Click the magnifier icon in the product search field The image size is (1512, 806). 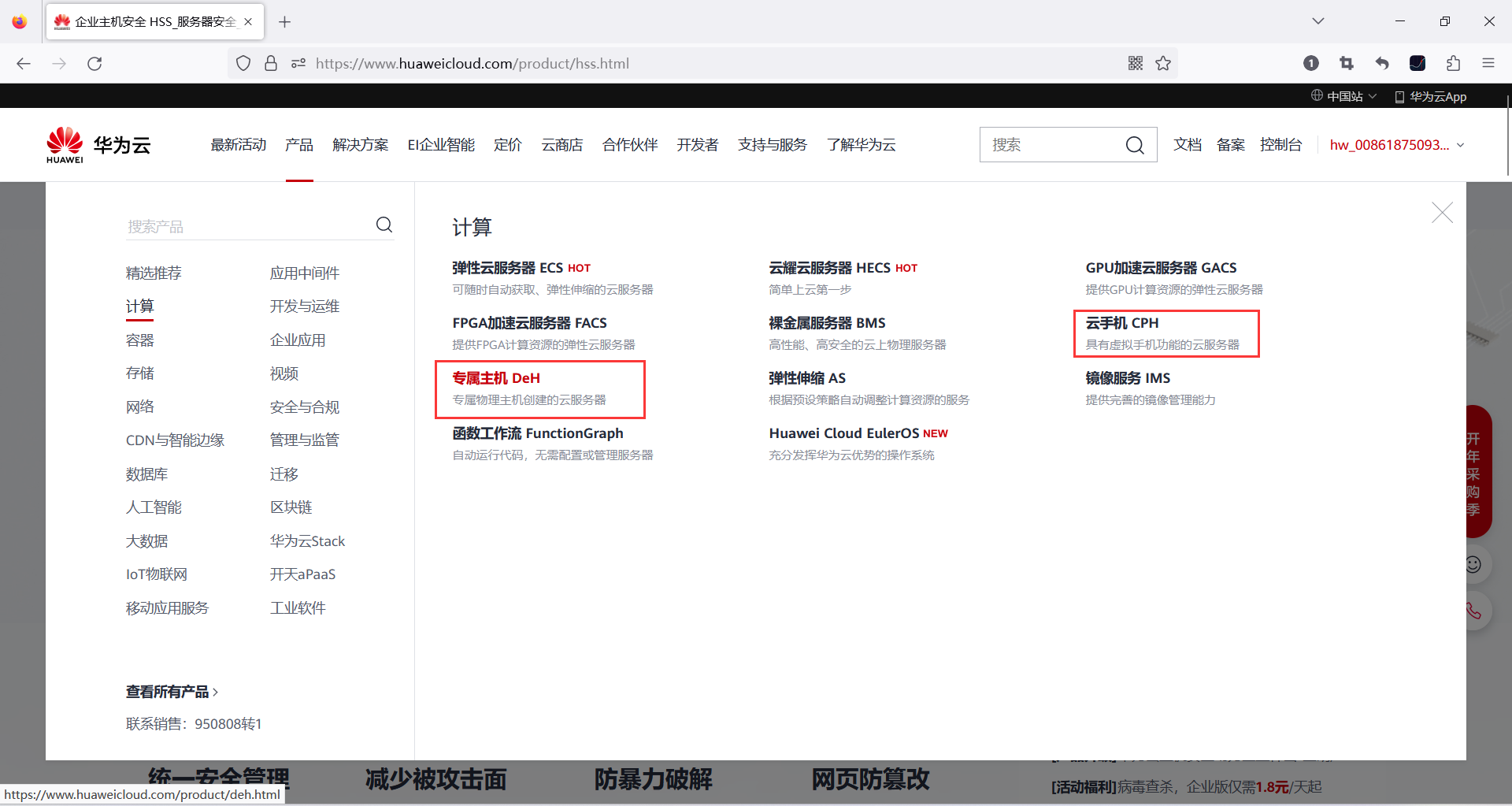384,225
